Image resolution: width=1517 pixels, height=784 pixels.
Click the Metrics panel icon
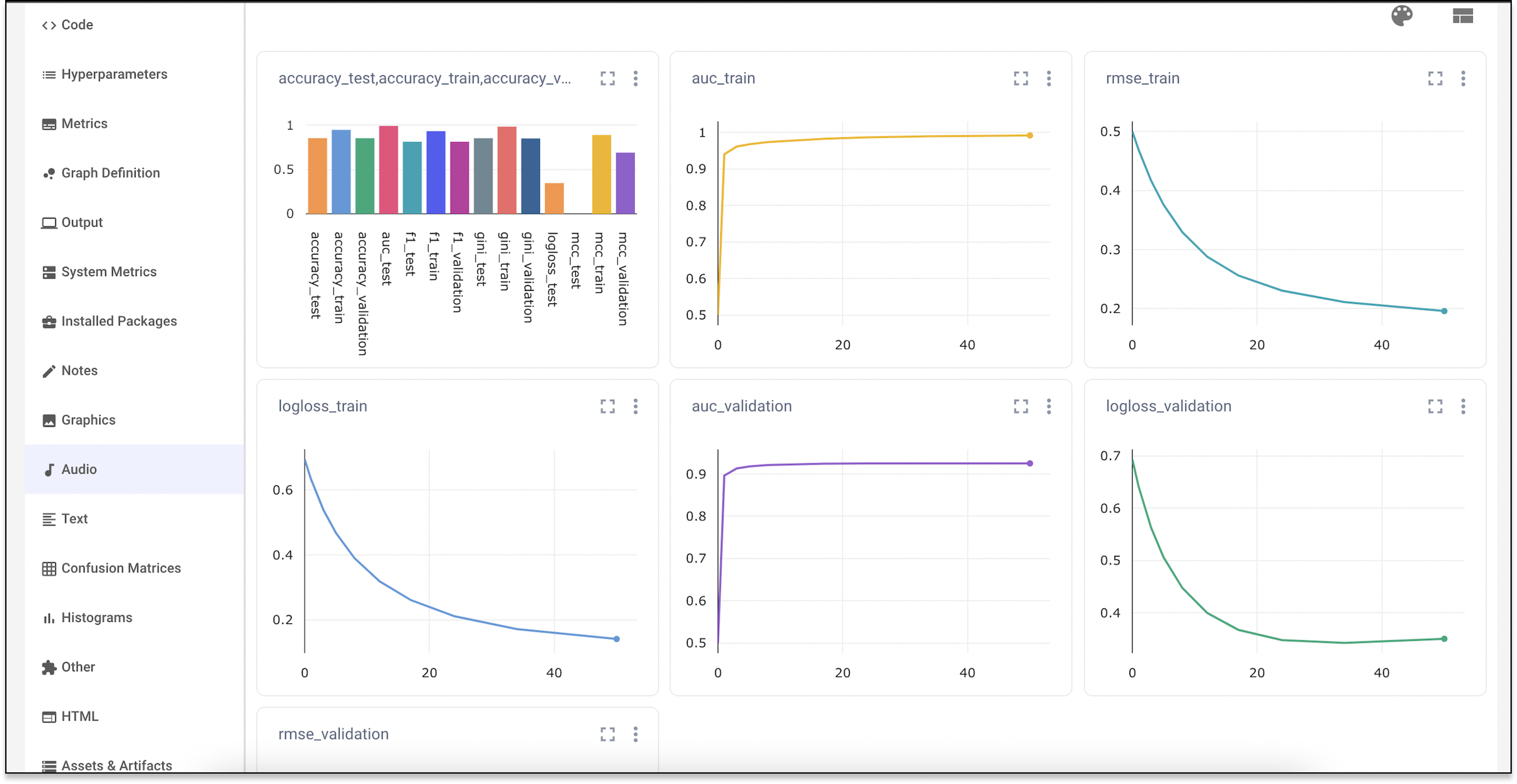pyautogui.click(x=49, y=124)
